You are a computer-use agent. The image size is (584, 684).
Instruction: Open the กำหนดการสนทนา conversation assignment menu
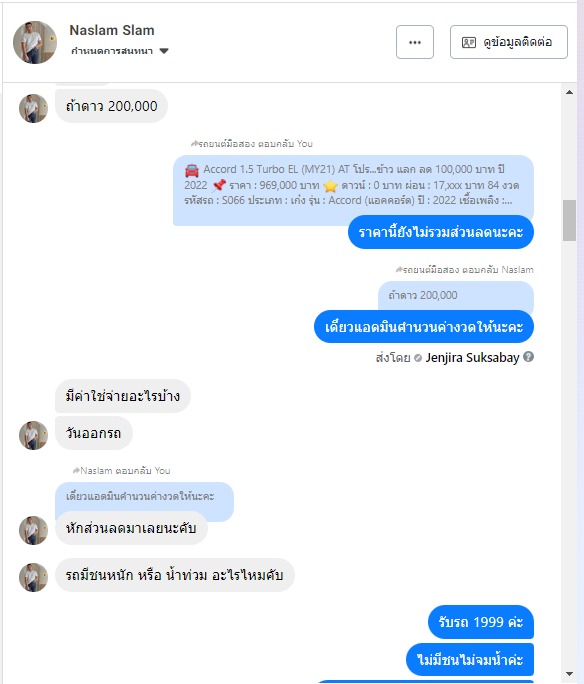120,51
